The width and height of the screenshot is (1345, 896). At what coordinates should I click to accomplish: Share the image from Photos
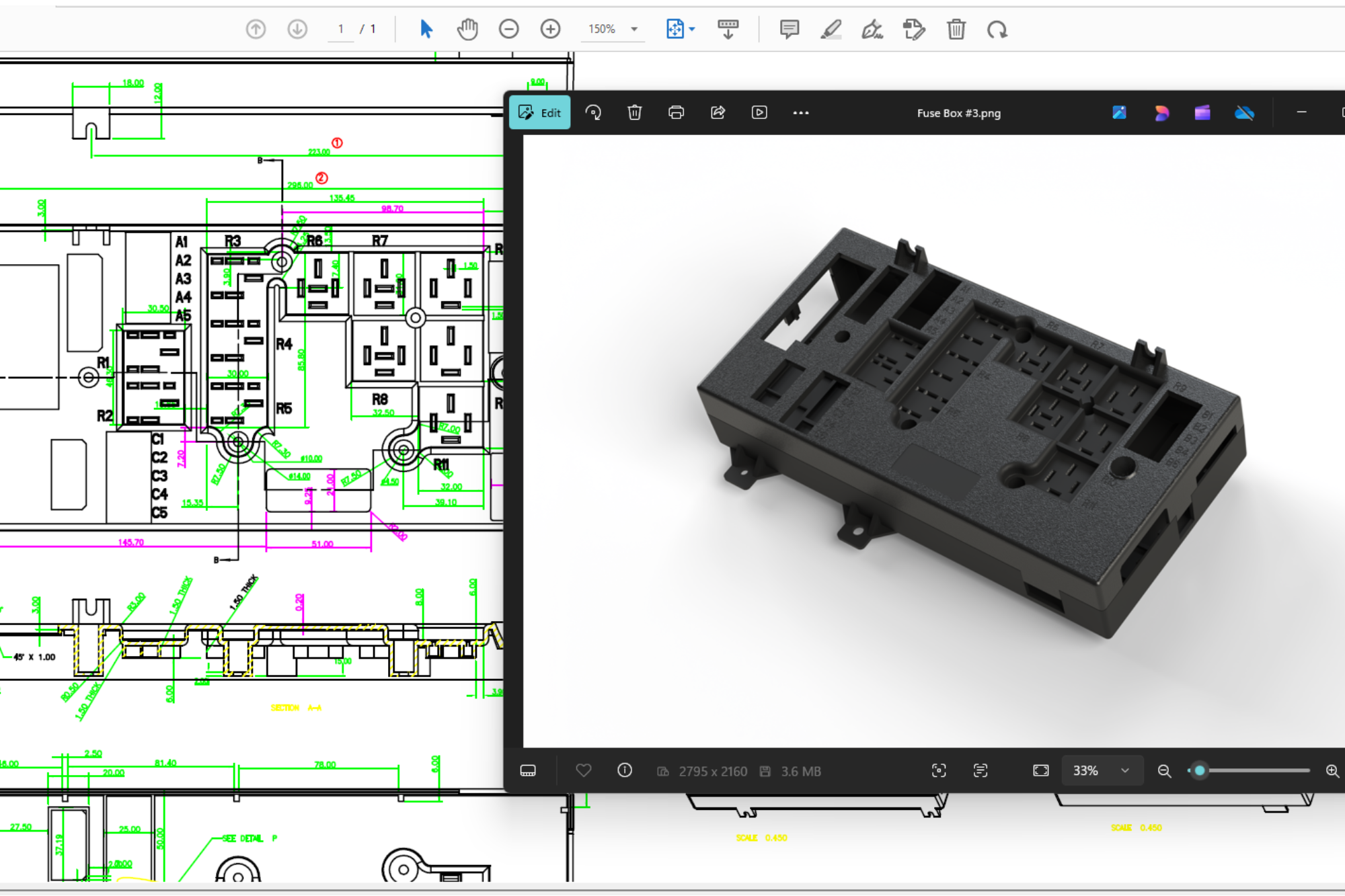718,112
